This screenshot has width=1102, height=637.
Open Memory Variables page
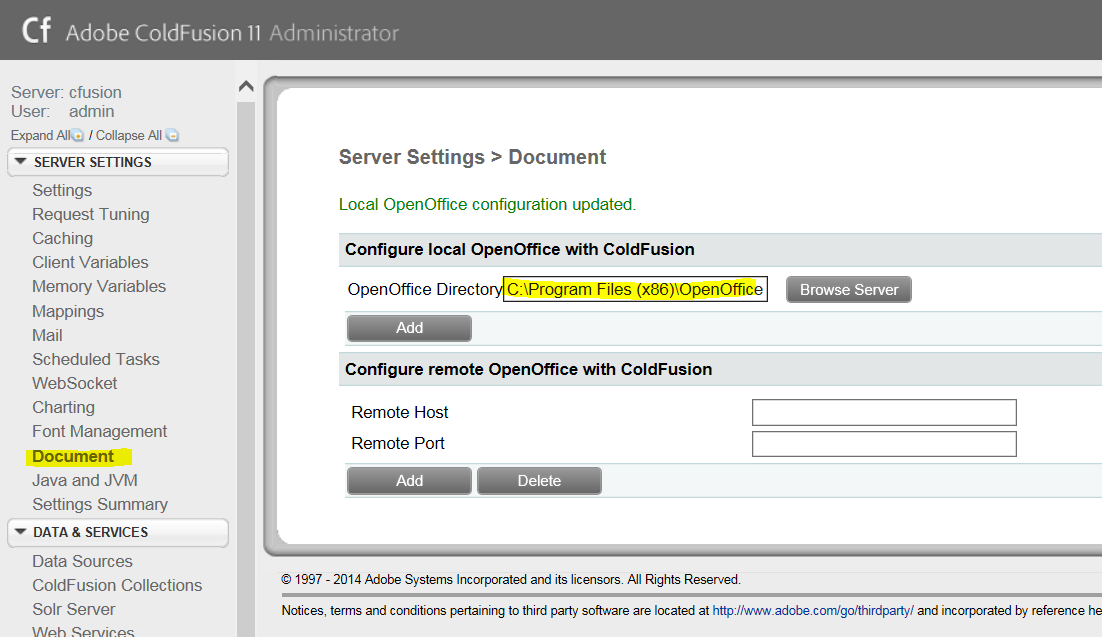99,286
